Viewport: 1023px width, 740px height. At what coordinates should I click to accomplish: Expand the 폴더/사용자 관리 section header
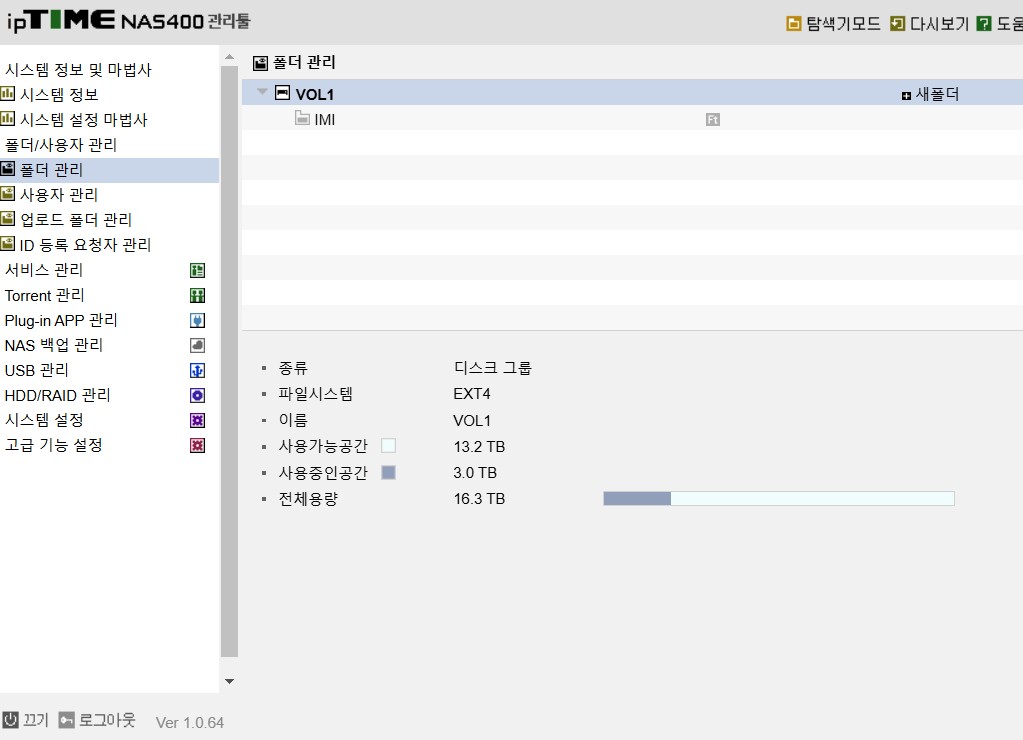[61, 145]
